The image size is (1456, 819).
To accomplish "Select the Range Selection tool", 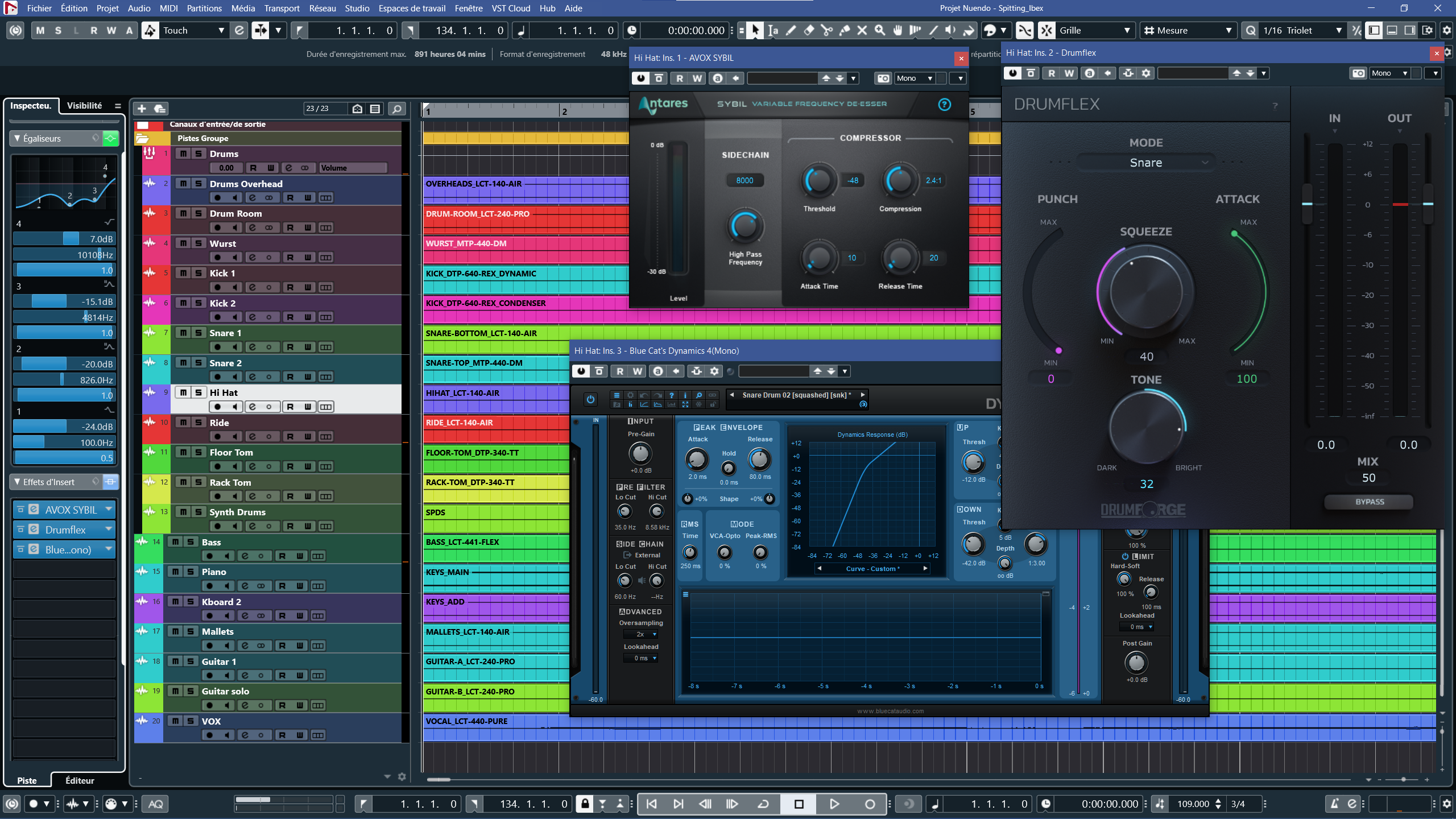I will 773,31.
